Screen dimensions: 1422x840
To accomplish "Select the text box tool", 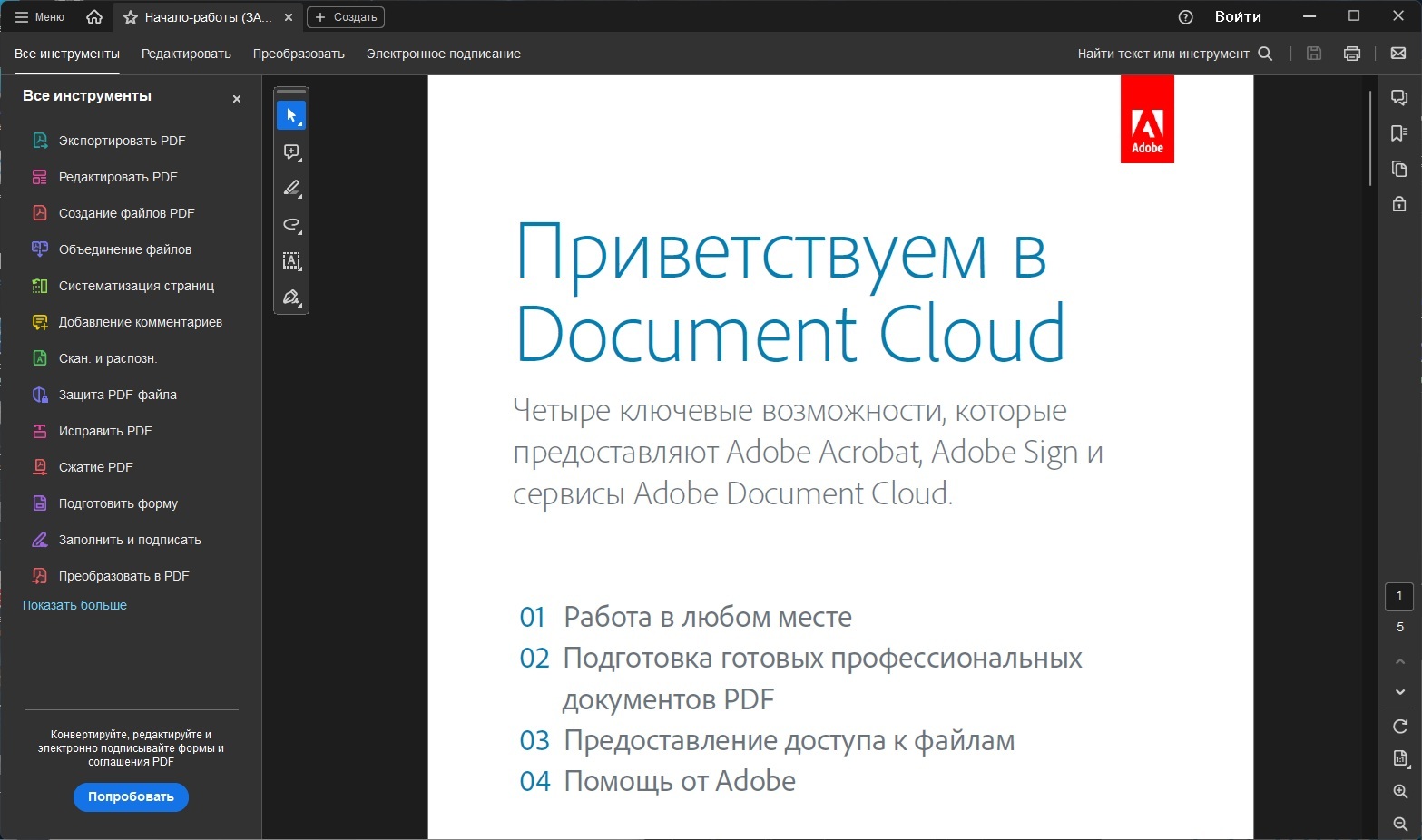I will click(291, 261).
